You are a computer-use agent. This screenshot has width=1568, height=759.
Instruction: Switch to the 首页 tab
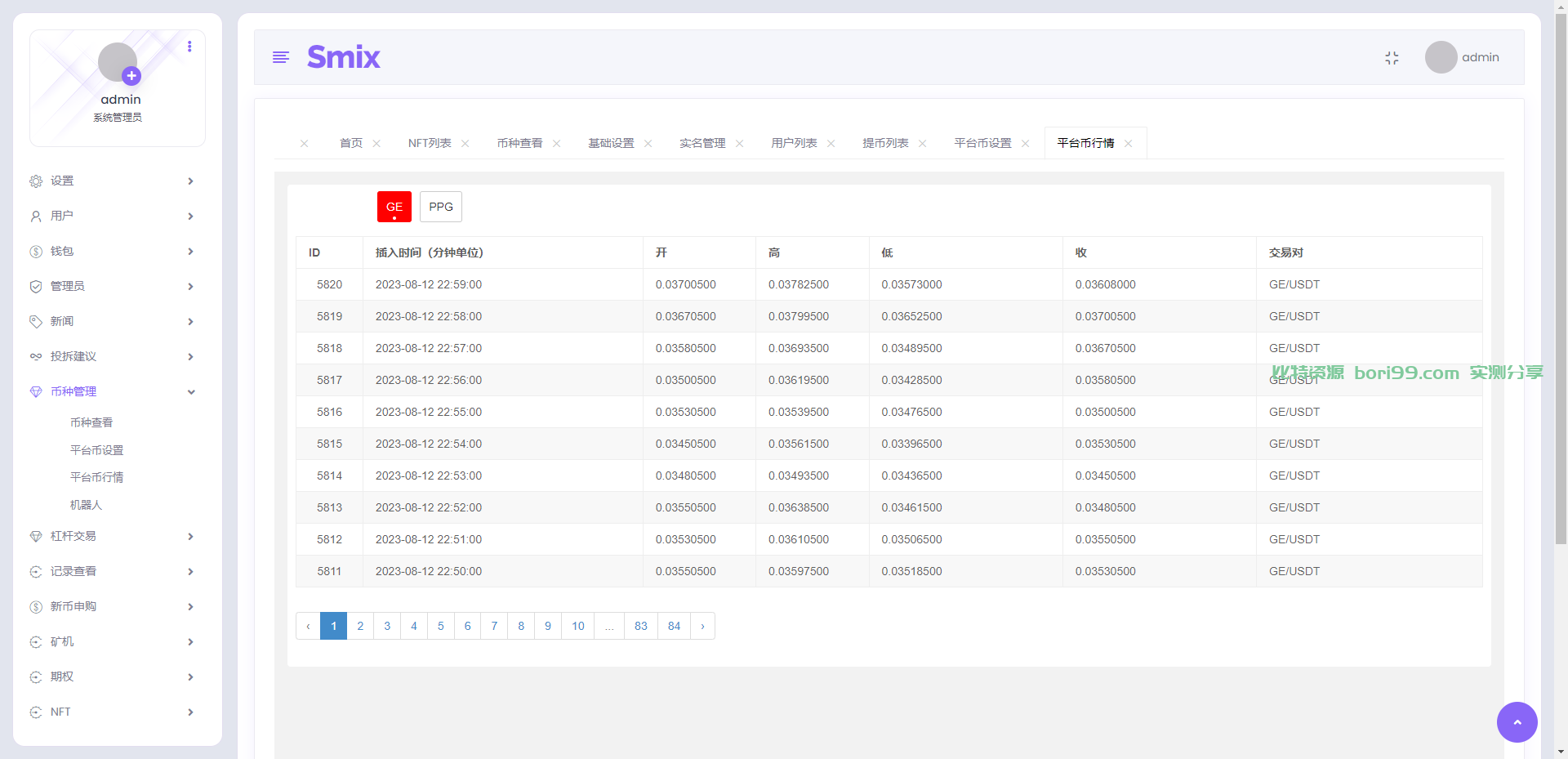tap(351, 143)
